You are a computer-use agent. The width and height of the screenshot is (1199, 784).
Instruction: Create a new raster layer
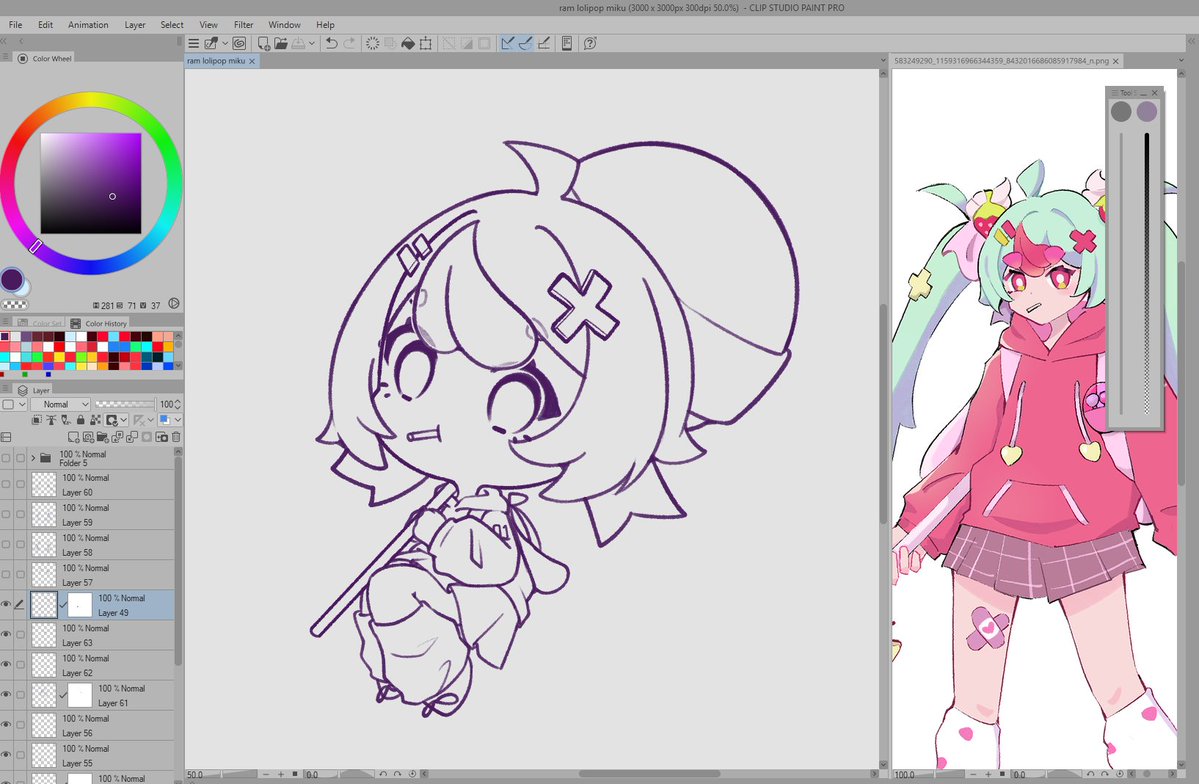73,438
